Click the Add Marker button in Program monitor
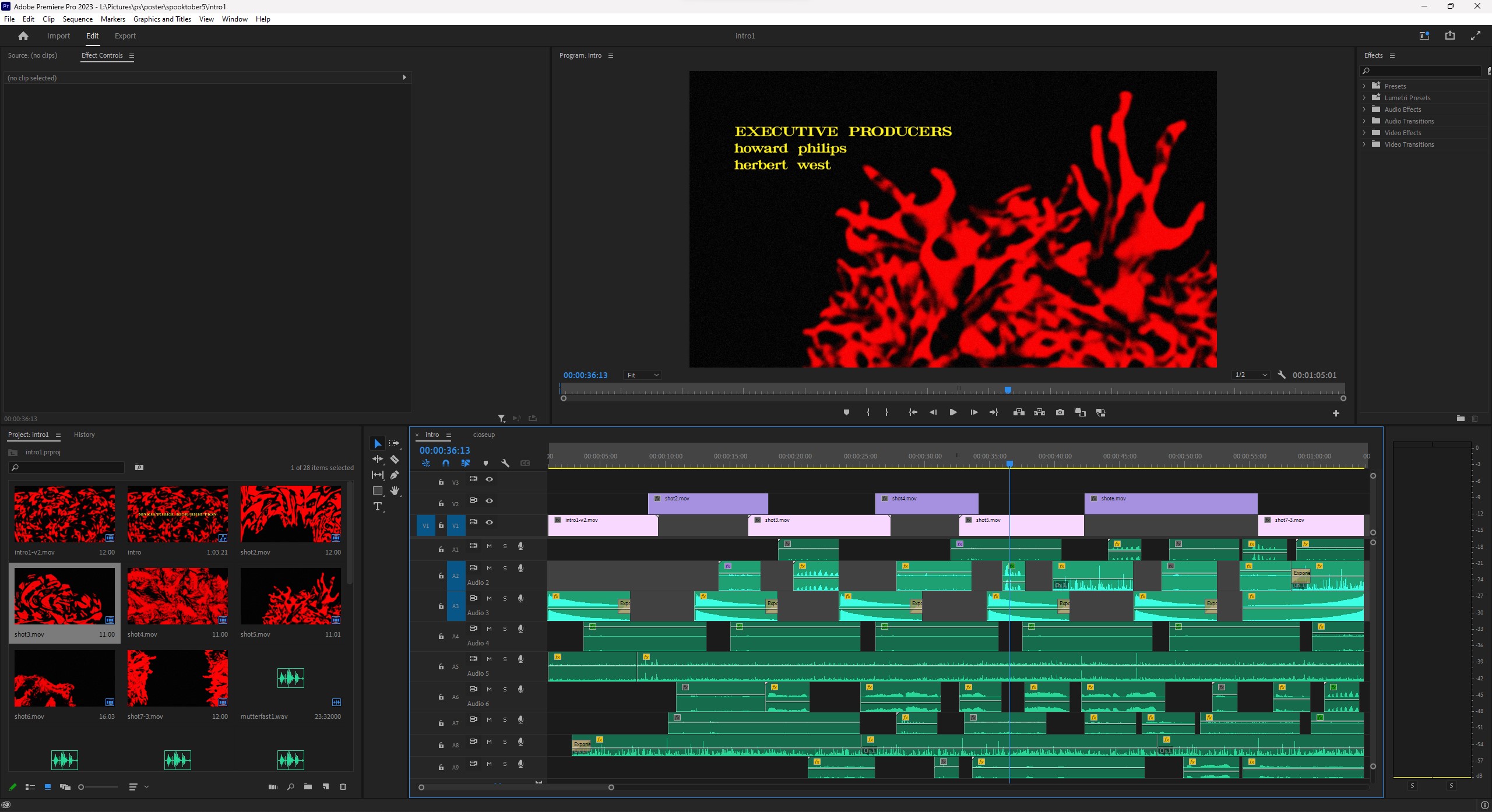 point(846,412)
